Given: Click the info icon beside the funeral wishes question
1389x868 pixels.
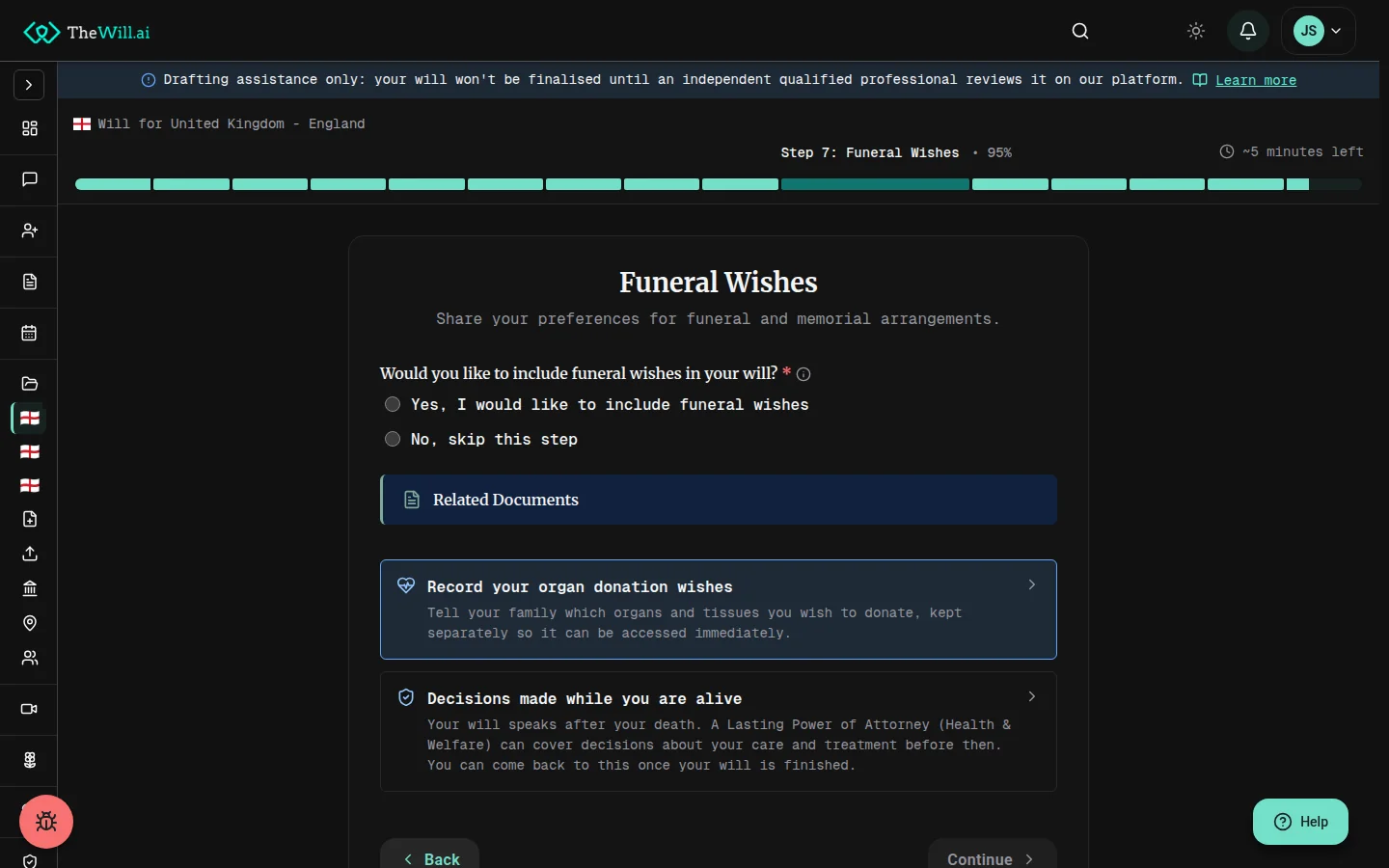Looking at the screenshot, I should point(803,374).
